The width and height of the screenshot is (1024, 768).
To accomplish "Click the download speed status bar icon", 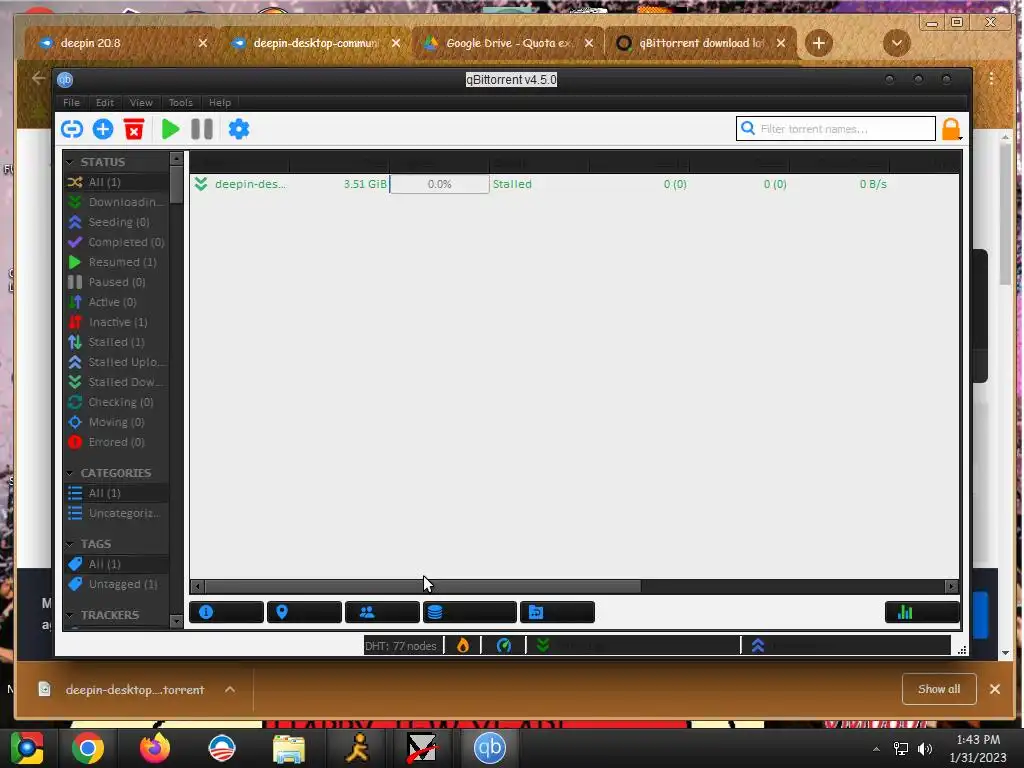I will click(x=543, y=645).
